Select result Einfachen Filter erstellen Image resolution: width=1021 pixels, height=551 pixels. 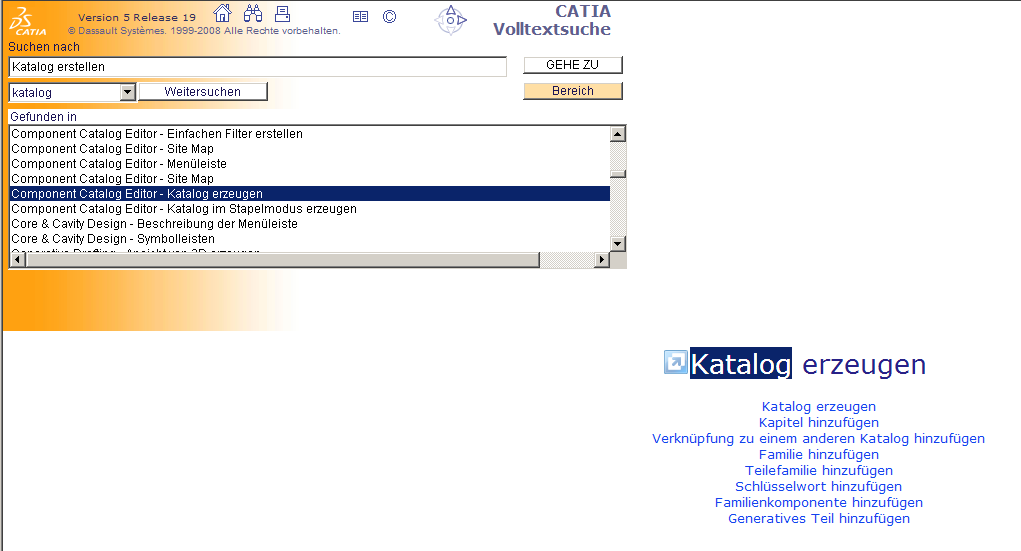pos(309,134)
